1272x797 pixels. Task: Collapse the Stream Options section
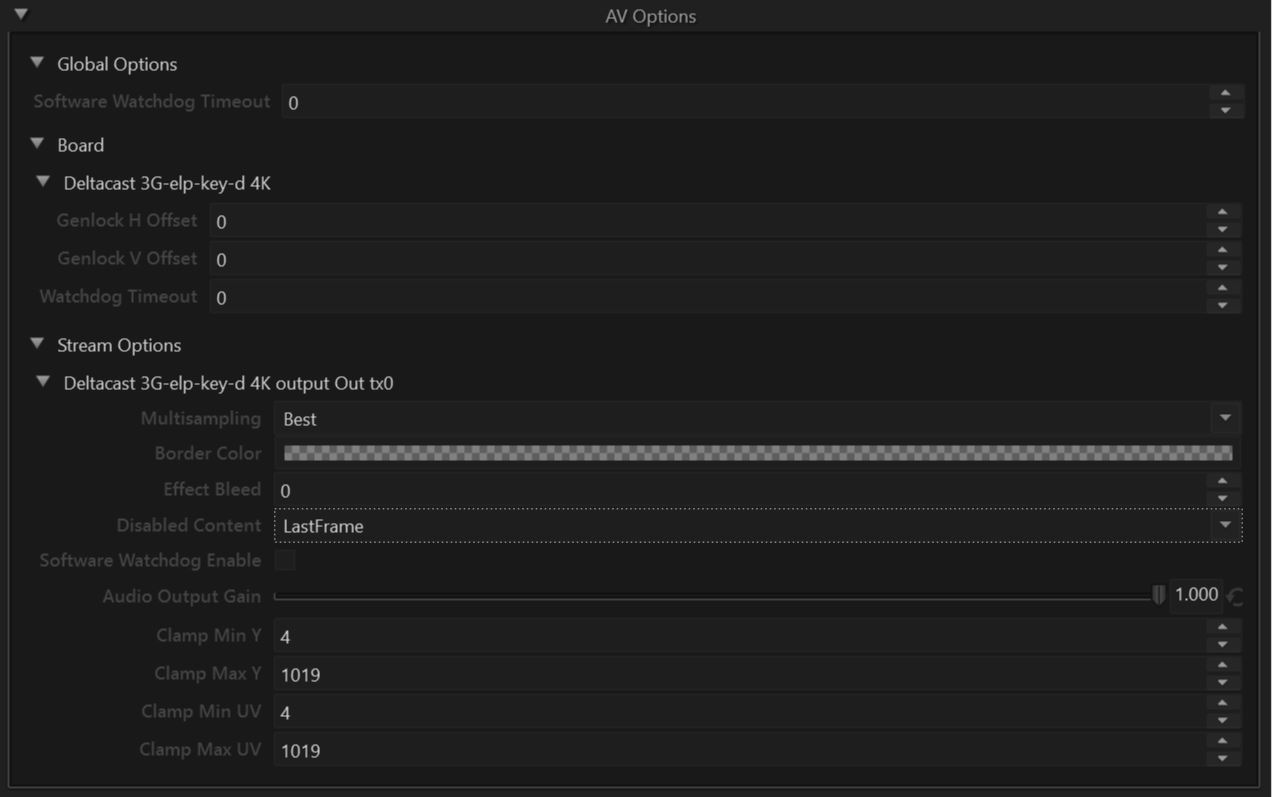click(x=37, y=344)
